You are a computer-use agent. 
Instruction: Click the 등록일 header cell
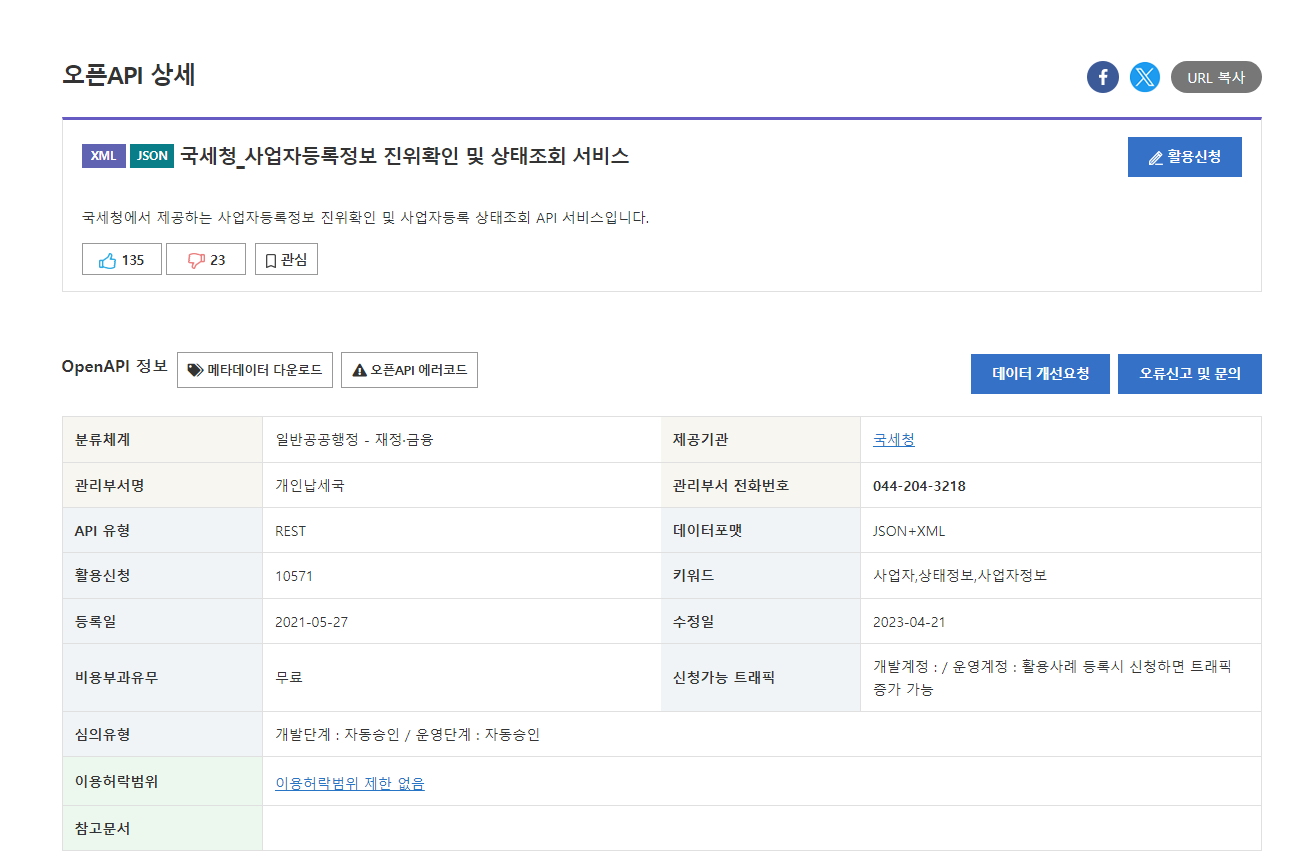click(162, 621)
